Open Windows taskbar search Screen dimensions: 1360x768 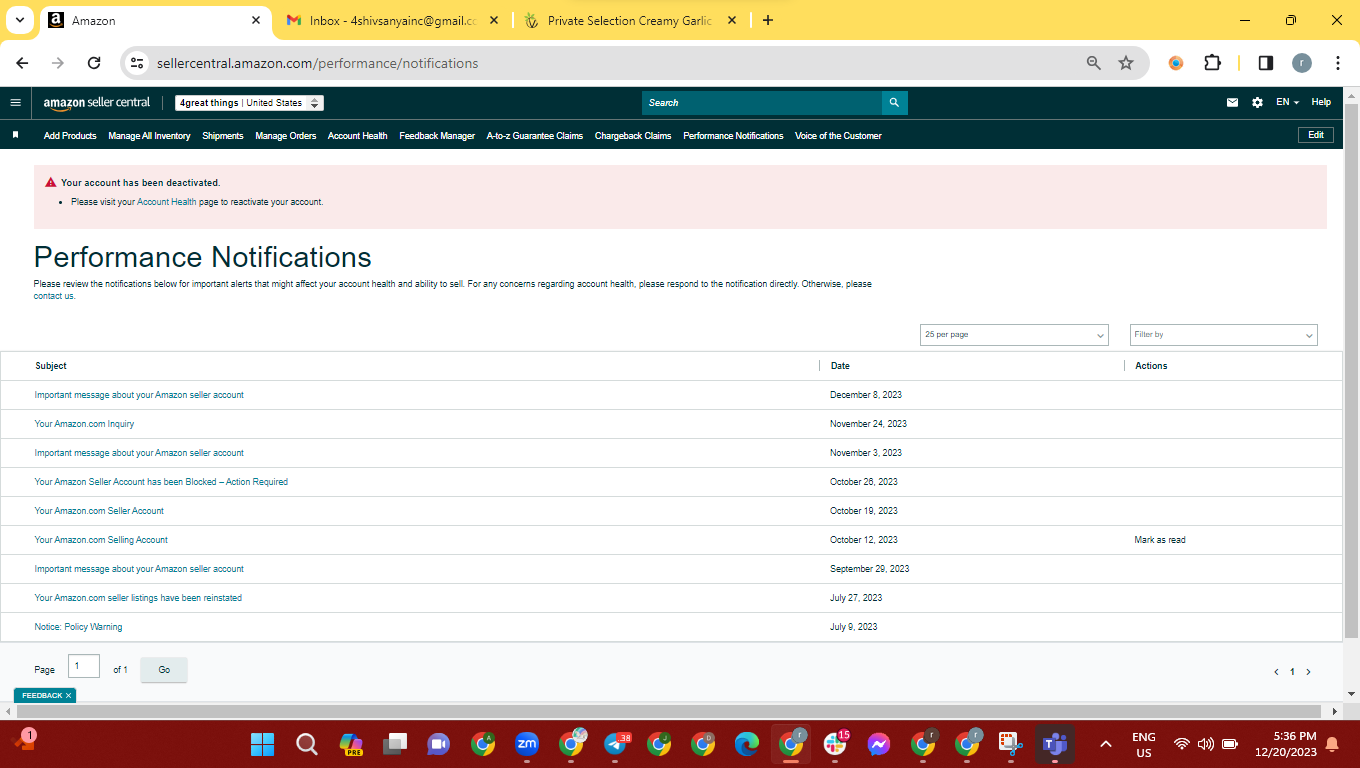pyautogui.click(x=307, y=744)
